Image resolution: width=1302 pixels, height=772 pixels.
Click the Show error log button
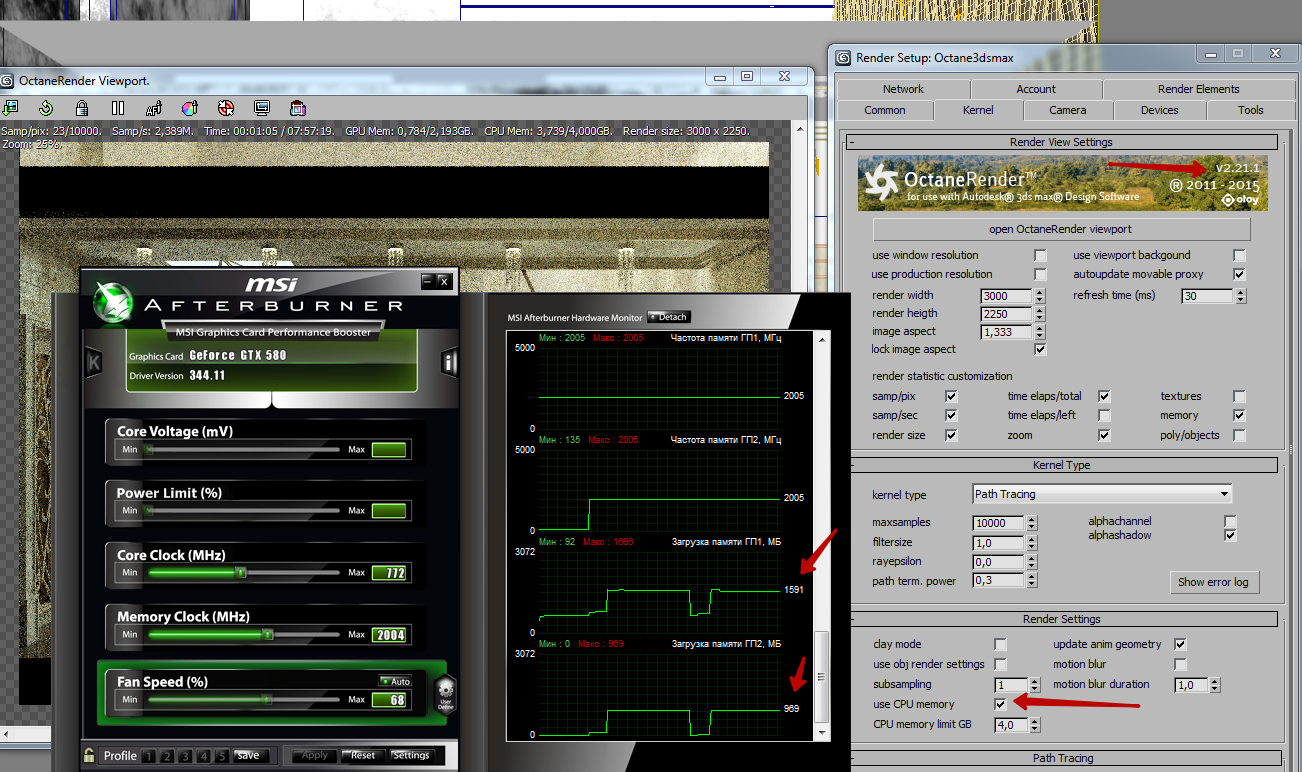tap(1213, 582)
